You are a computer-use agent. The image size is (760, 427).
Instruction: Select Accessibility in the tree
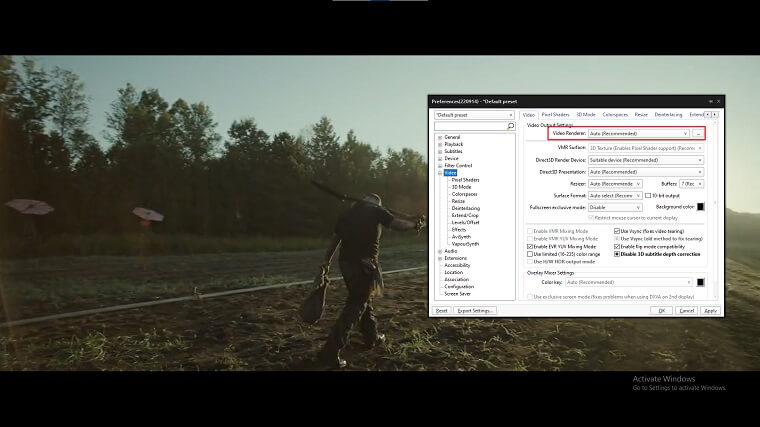coord(457,266)
